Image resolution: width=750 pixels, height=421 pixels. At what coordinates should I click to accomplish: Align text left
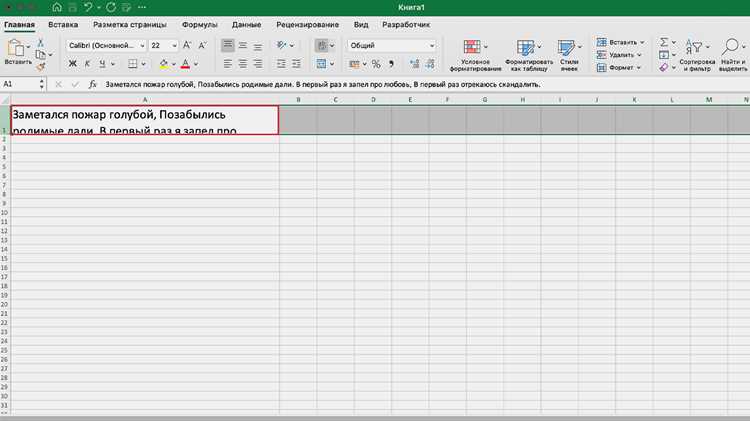click(228, 64)
